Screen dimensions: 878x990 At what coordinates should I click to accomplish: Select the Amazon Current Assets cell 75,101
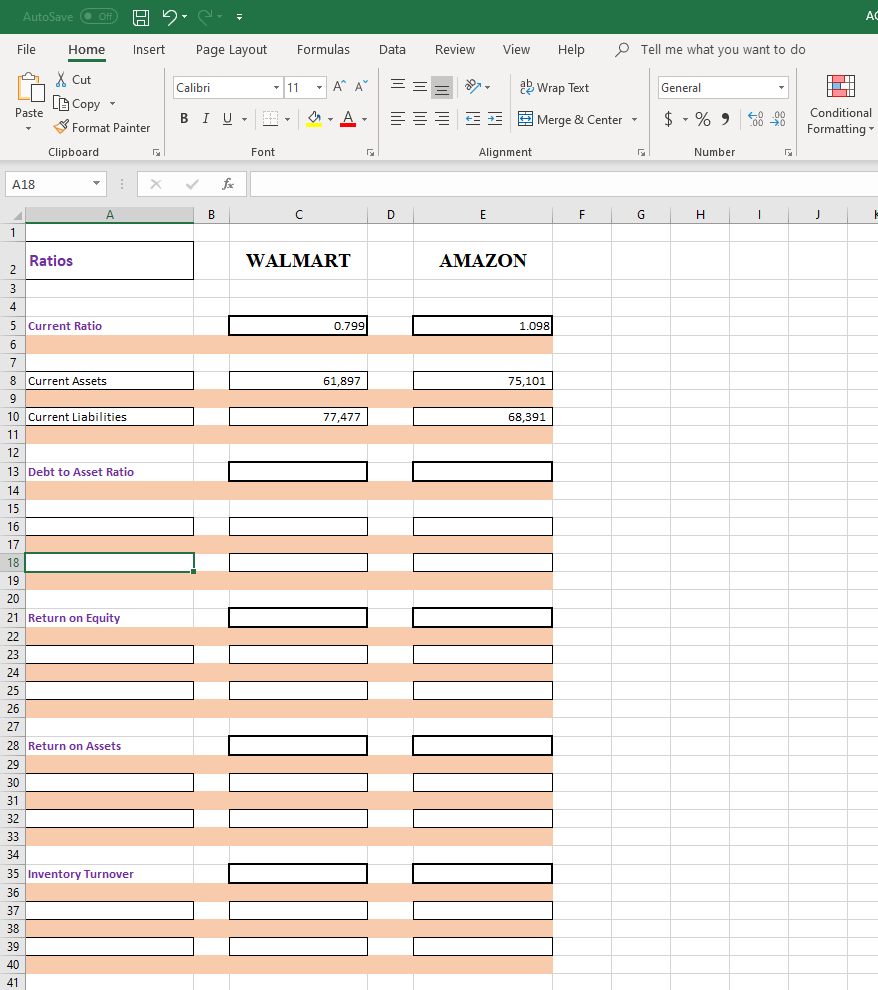(x=483, y=381)
